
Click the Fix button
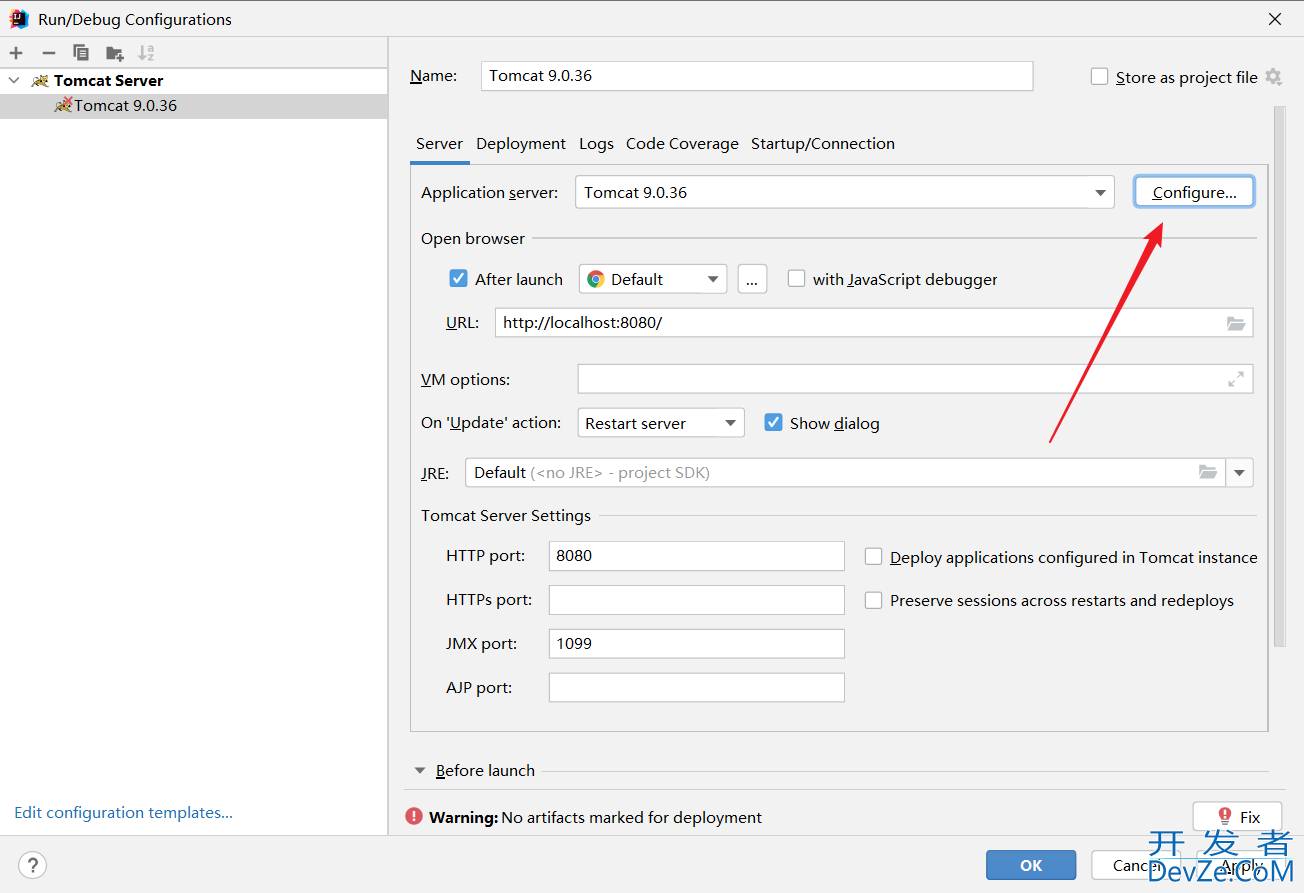tap(1237, 817)
